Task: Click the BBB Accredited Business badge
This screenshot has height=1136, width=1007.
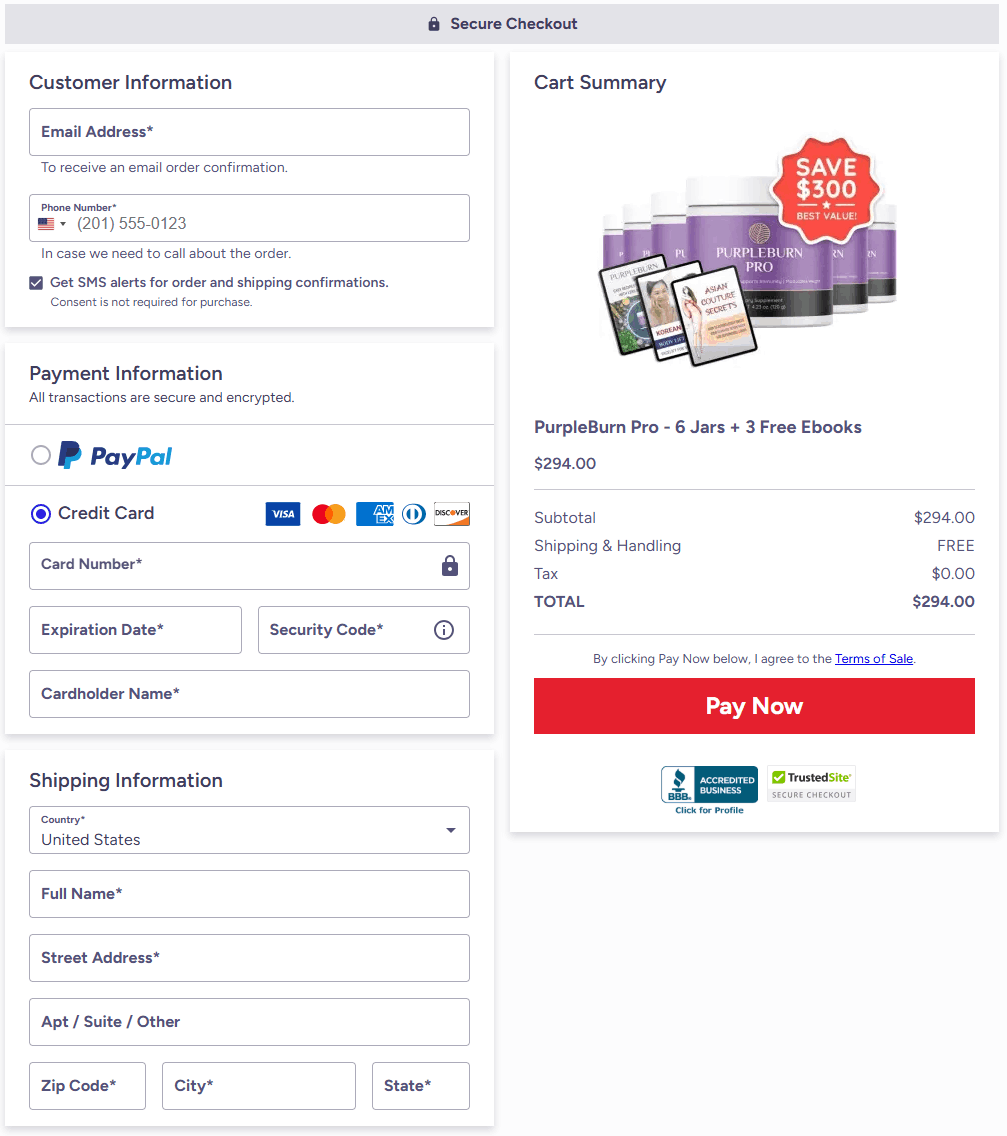Action: point(709,786)
